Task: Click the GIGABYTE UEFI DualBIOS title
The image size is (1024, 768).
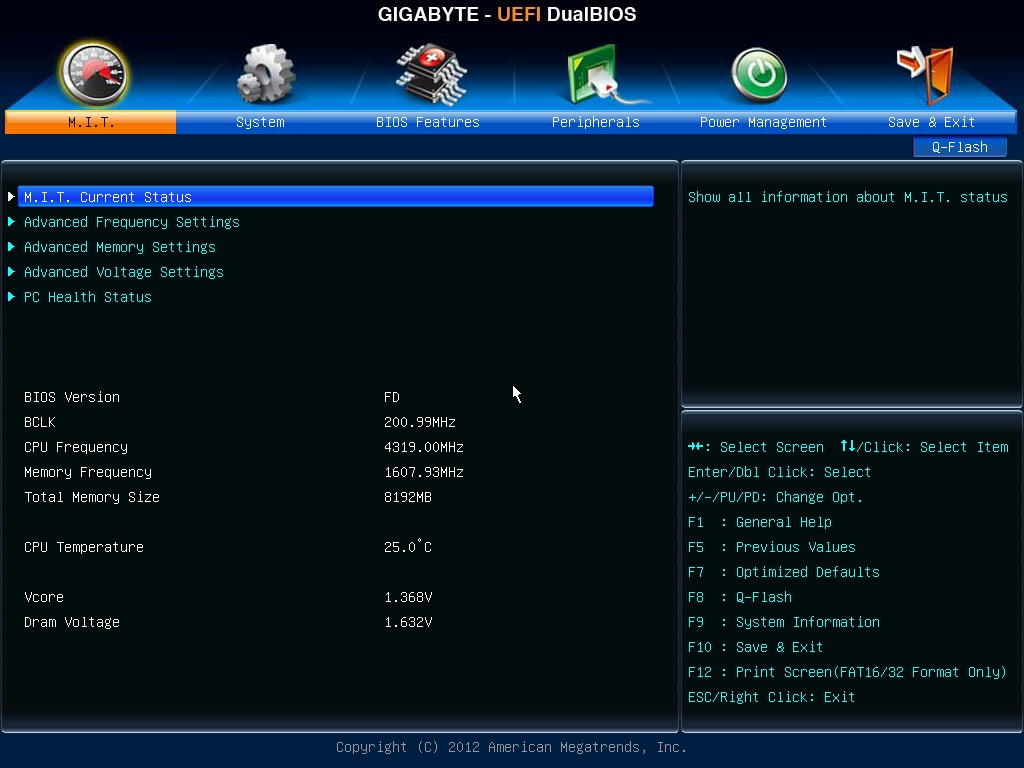Action: click(x=507, y=14)
